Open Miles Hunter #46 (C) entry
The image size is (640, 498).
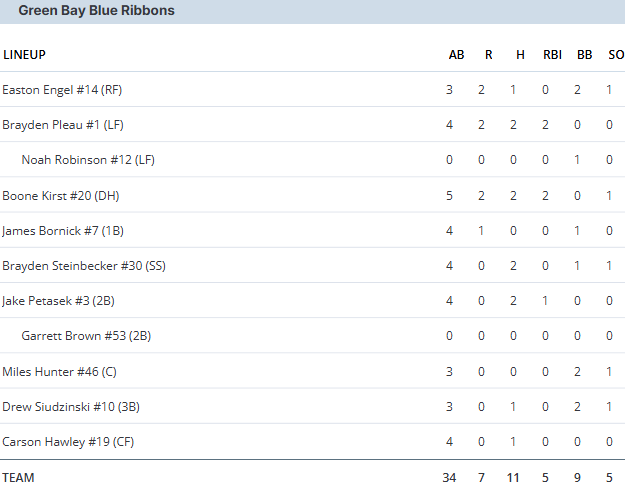pyautogui.click(x=59, y=372)
